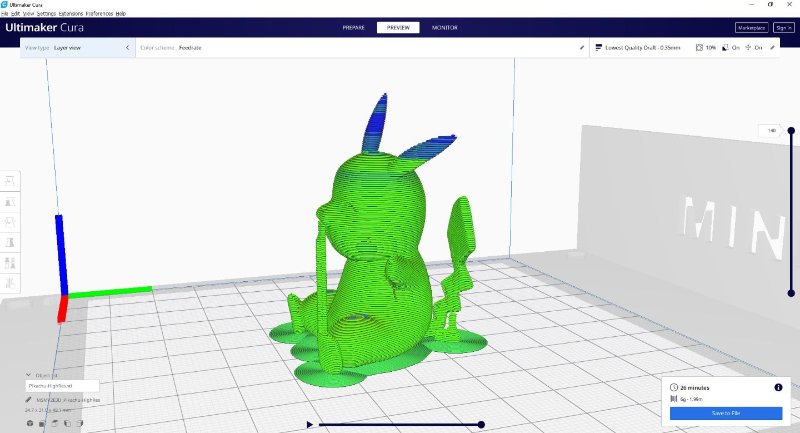Click the Ultimaker Cura logo in the header
The width and height of the screenshot is (800, 433).
point(44,28)
